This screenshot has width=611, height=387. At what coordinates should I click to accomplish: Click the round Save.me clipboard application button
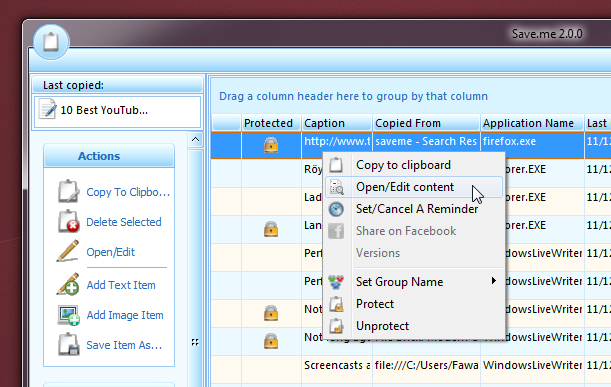[x=51, y=42]
